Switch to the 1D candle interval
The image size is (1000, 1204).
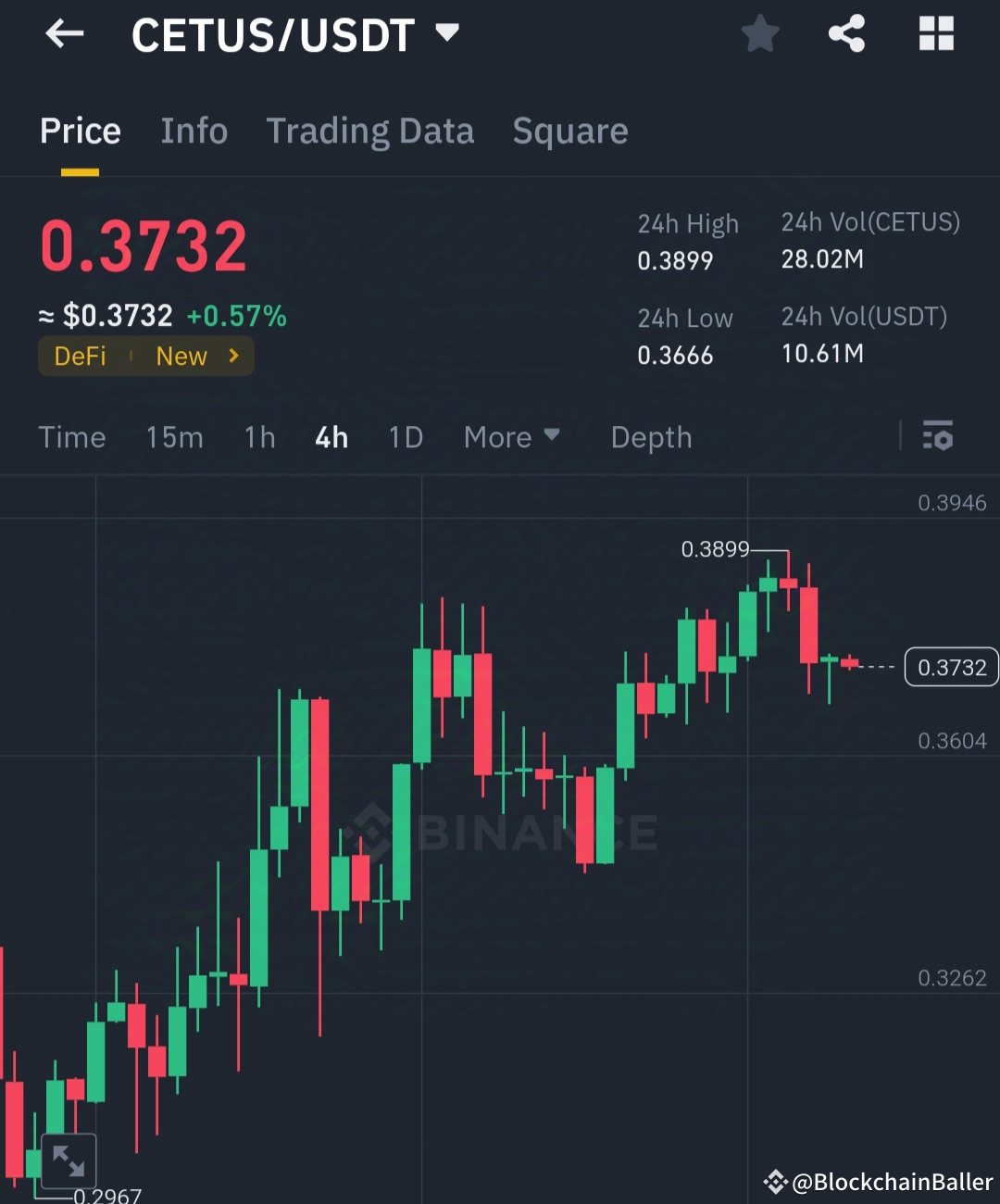coord(405,436)
